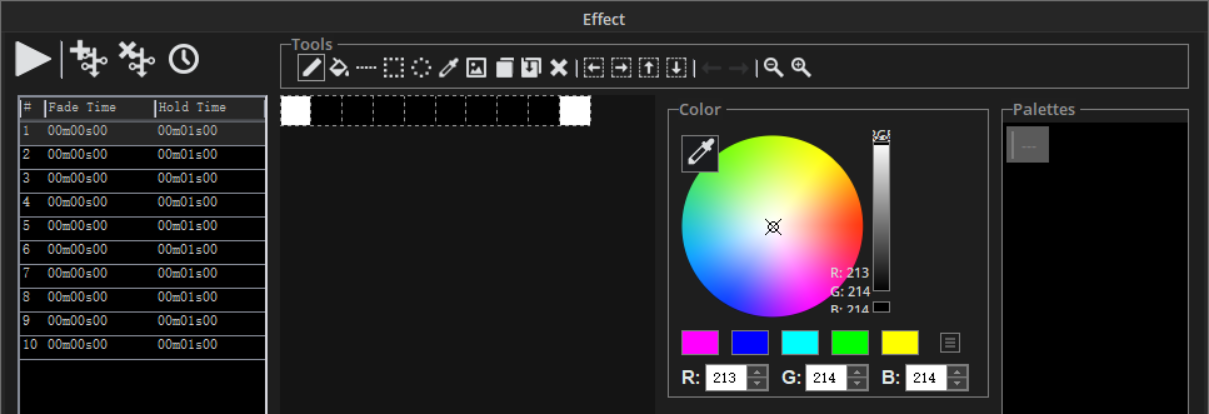This screenshot has width=1209, height=414.
Task: Click the Hold Time column header
Action: tap(208, 108)
